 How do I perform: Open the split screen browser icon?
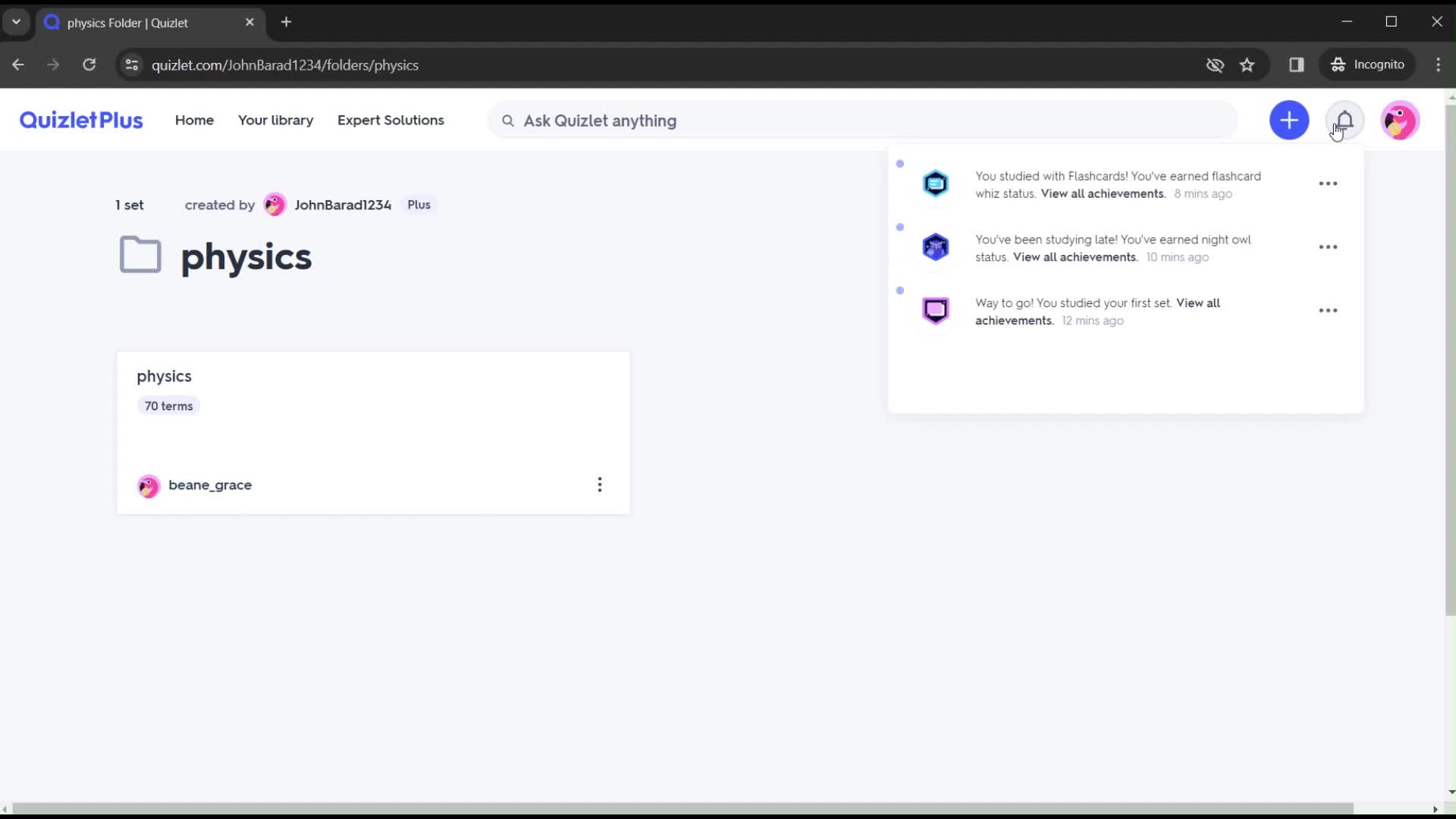1296,64
